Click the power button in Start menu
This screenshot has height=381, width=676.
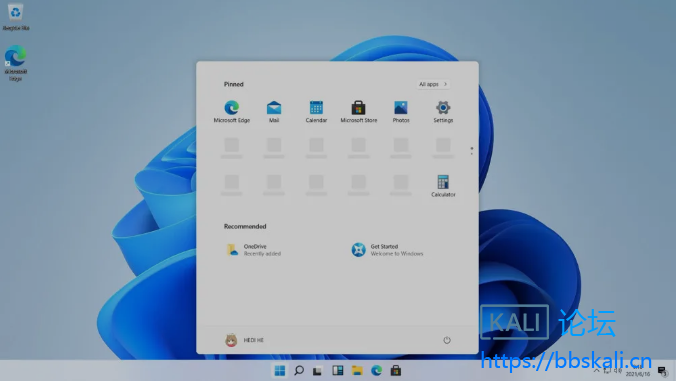[x=447, y=340]
